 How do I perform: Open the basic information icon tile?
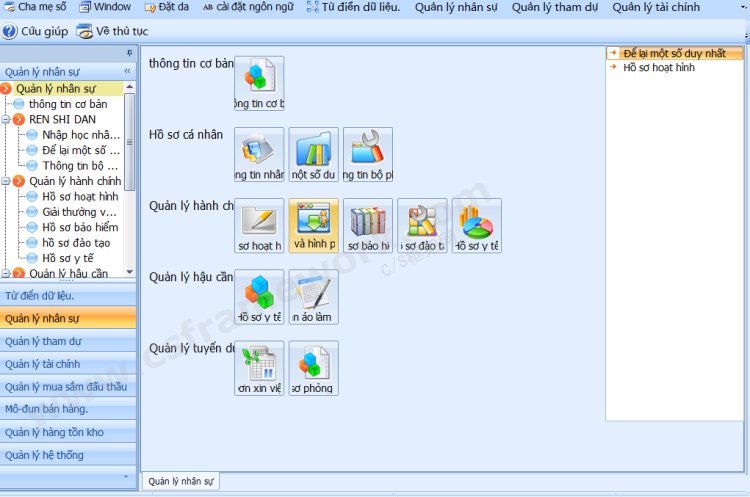click(259, 82)
